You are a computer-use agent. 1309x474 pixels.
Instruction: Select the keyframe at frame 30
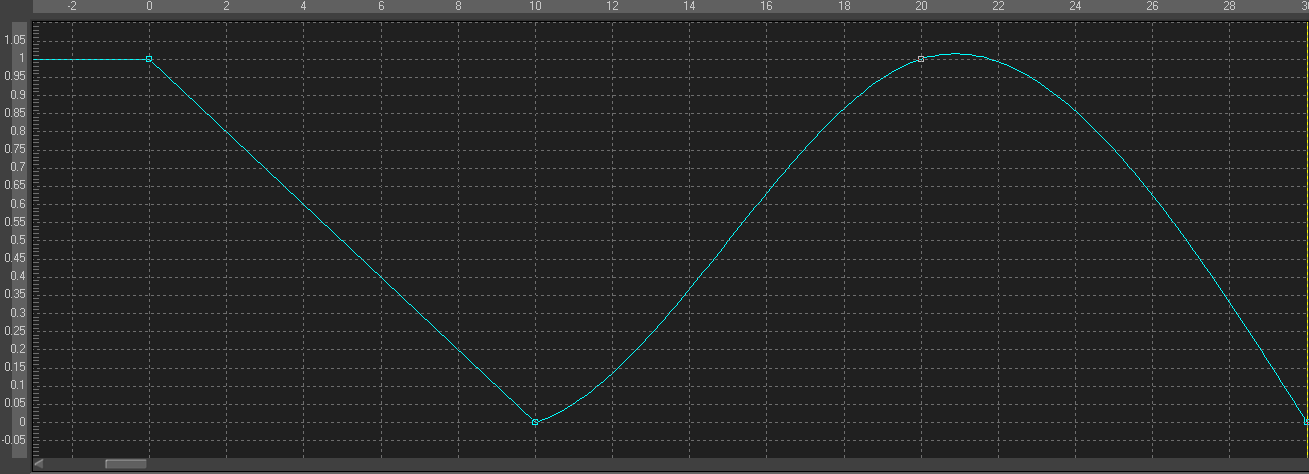[1306, 423]
